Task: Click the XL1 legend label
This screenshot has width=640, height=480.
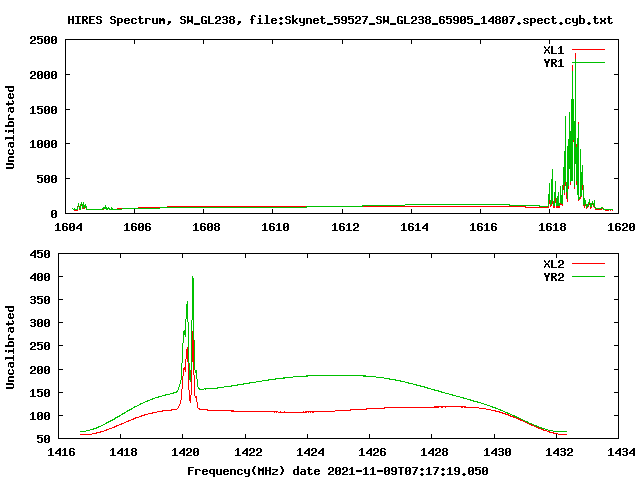Action: pyautogui.click(x=553, y=50)
